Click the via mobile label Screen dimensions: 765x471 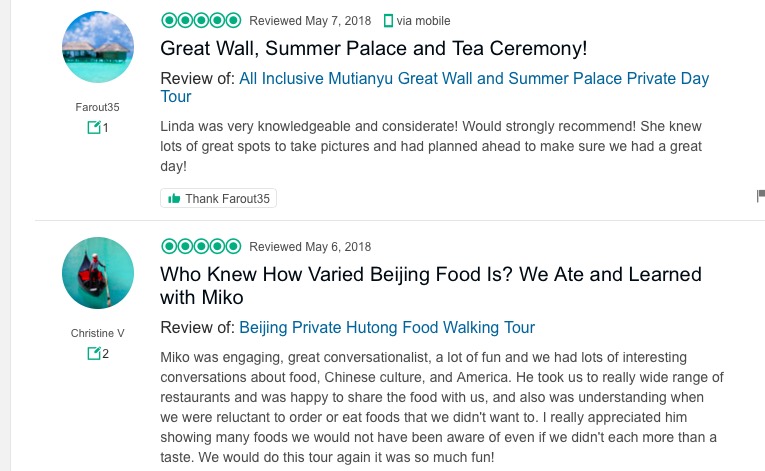(423, 21)
